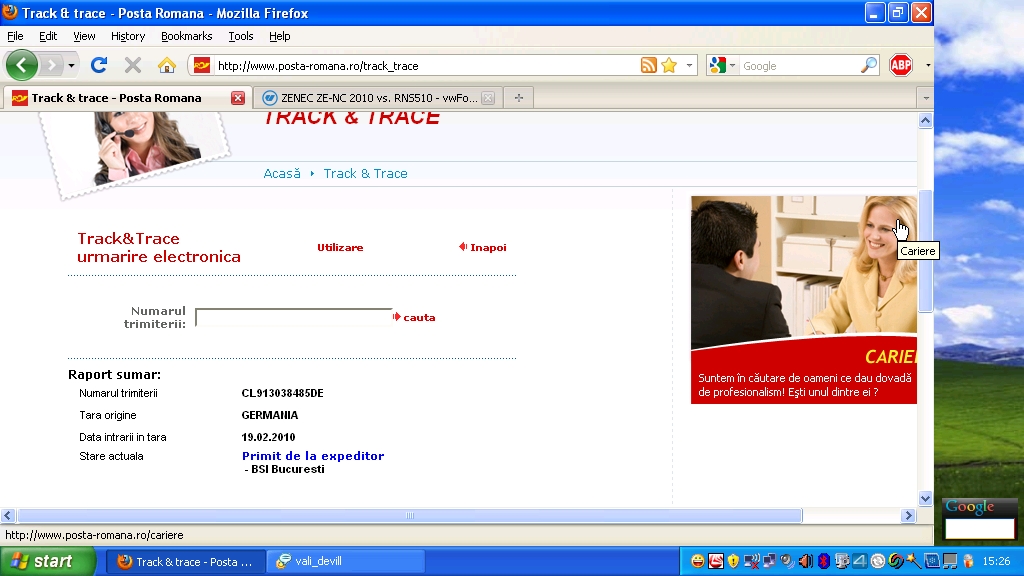Click the cauta search button
Screen dimensions: 1024x576
coord(414,317)
